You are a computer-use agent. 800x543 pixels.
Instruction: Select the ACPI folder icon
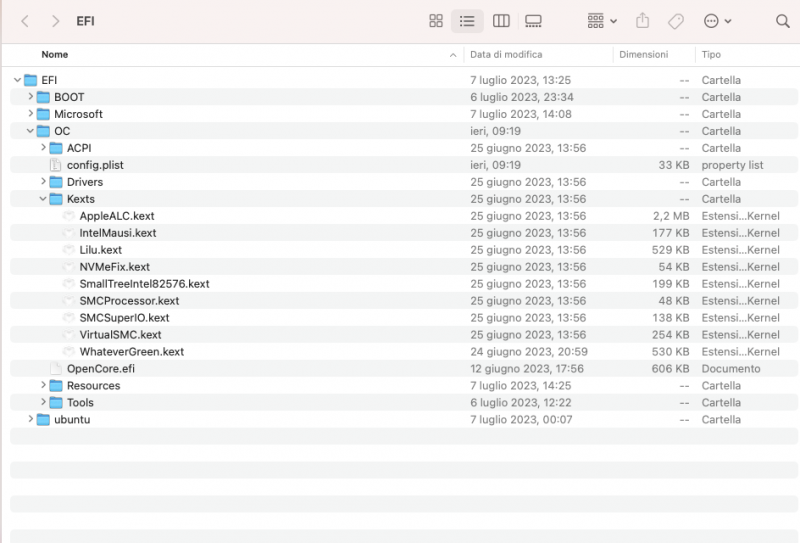point(56,148)
